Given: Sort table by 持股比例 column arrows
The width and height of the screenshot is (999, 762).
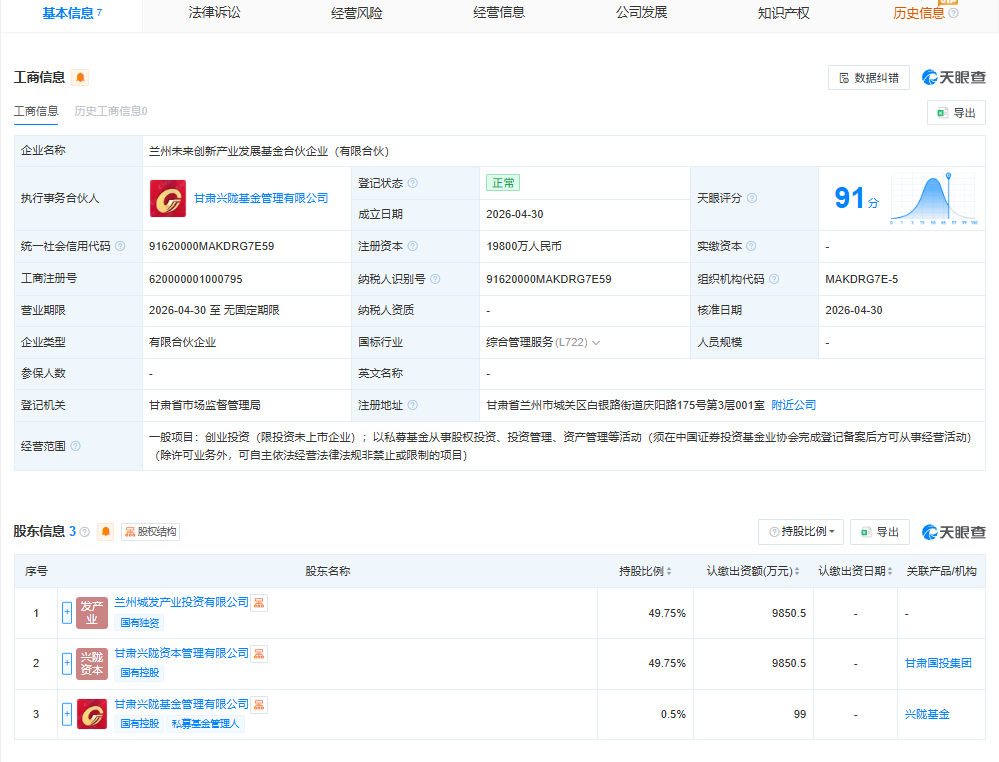Looking at the screenshot, I should [669, 572].
